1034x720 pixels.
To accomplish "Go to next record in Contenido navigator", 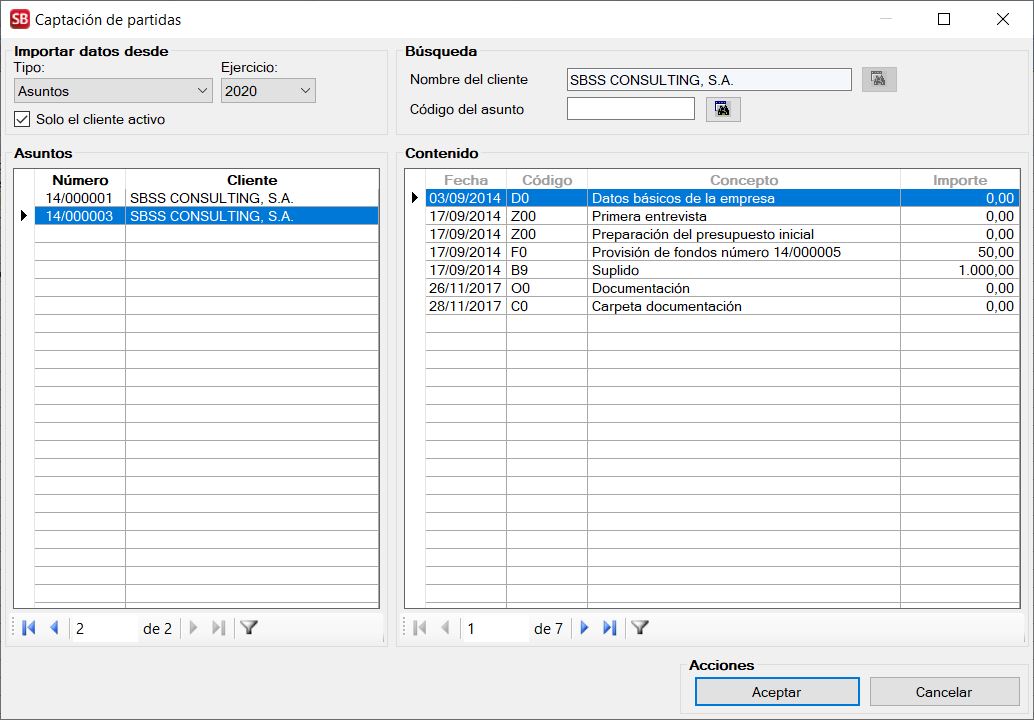I will pos(585,628).
